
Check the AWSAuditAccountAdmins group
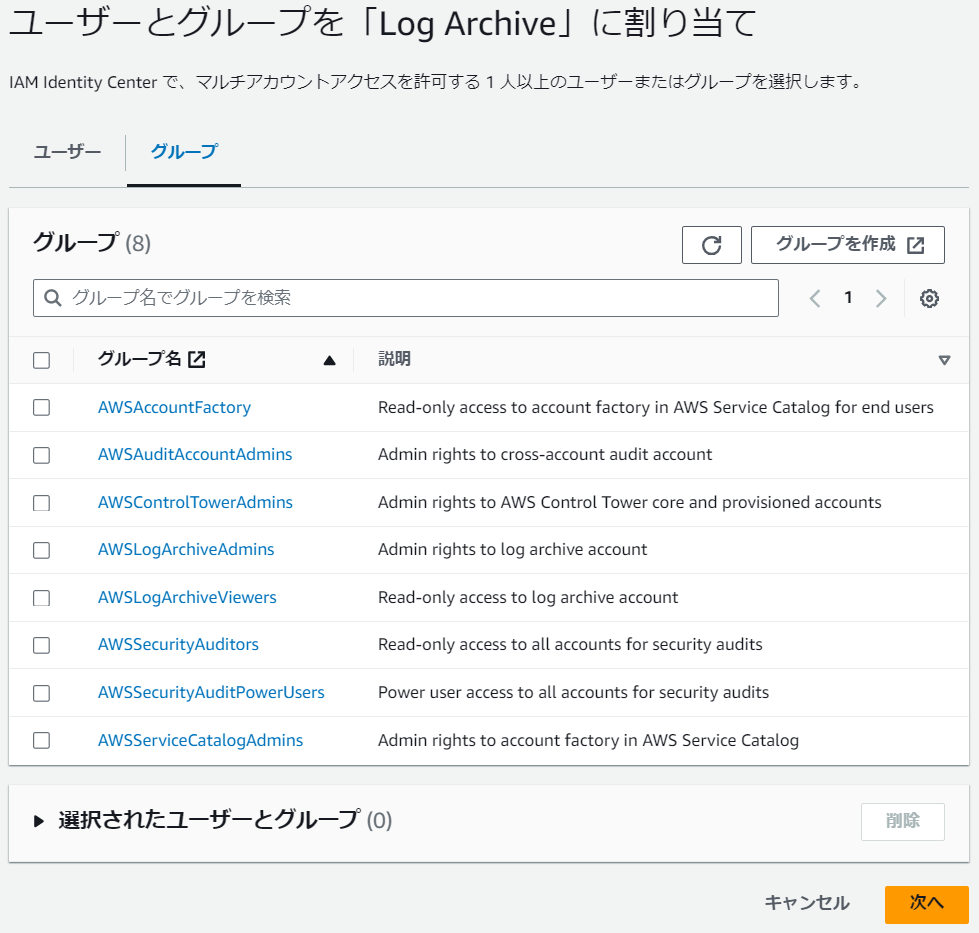(x=41, y=455)
